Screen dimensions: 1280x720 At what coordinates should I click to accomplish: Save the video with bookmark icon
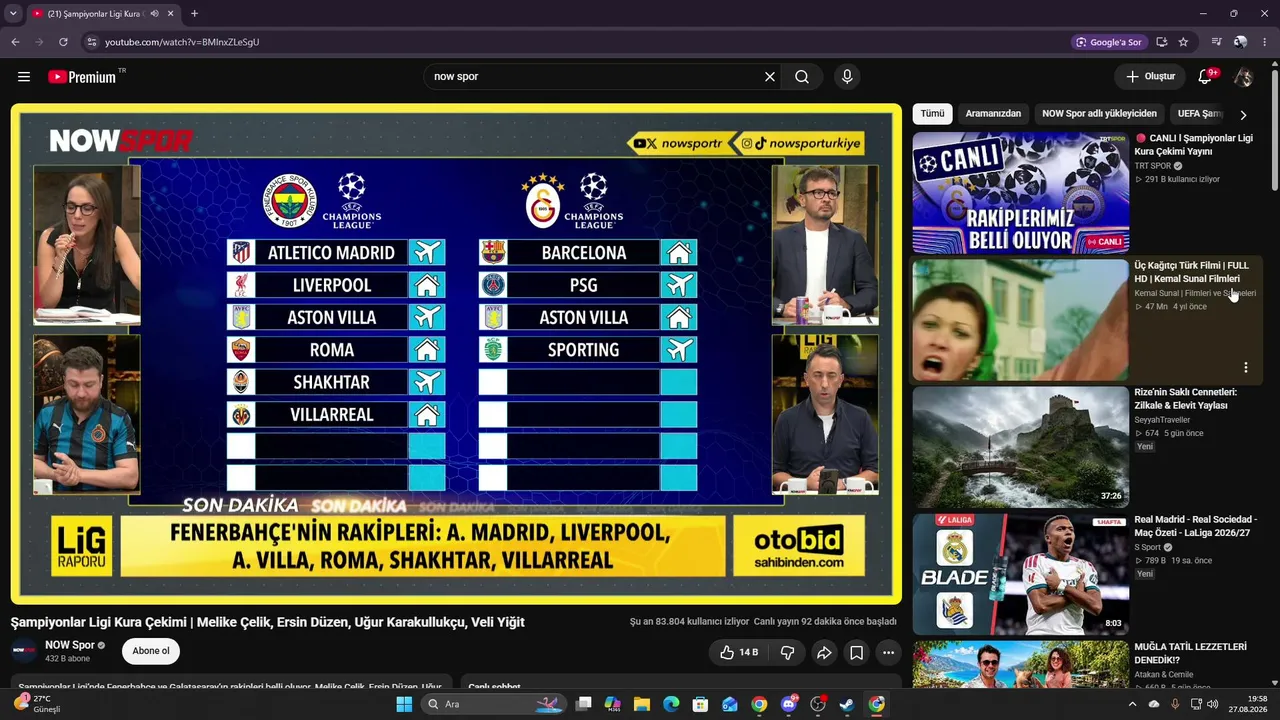(x=856, y=652)
